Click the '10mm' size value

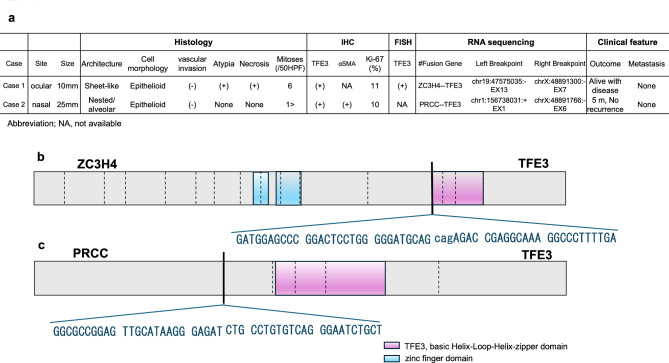[x=67, y=86]
